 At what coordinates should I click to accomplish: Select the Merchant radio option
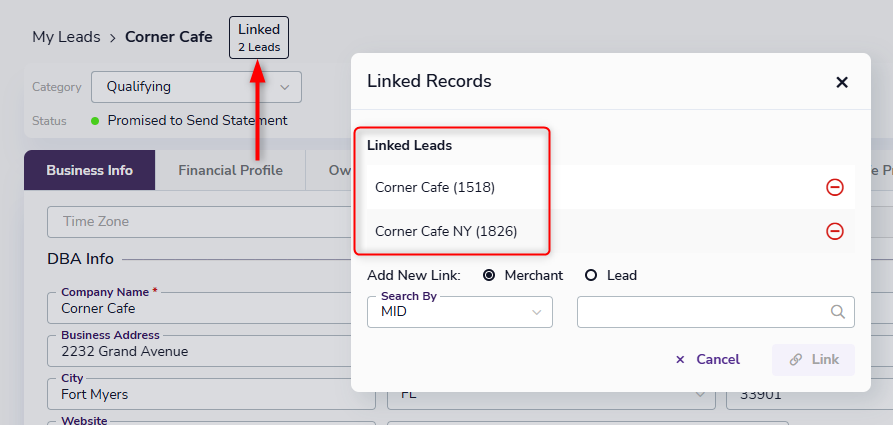pos(489,275)
